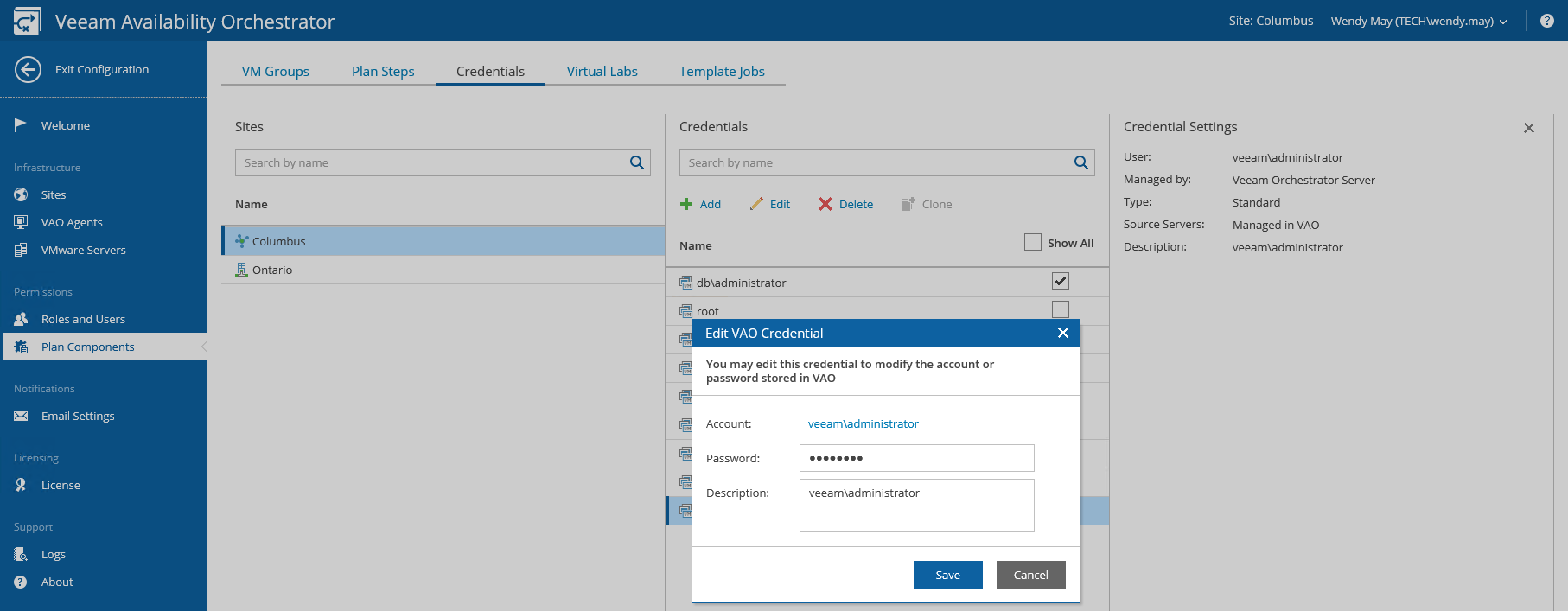Viewport: 1568px width, 611px height.
Task: Click Save in Edit VAO Credential dialog
Action: tap(948, 575)
